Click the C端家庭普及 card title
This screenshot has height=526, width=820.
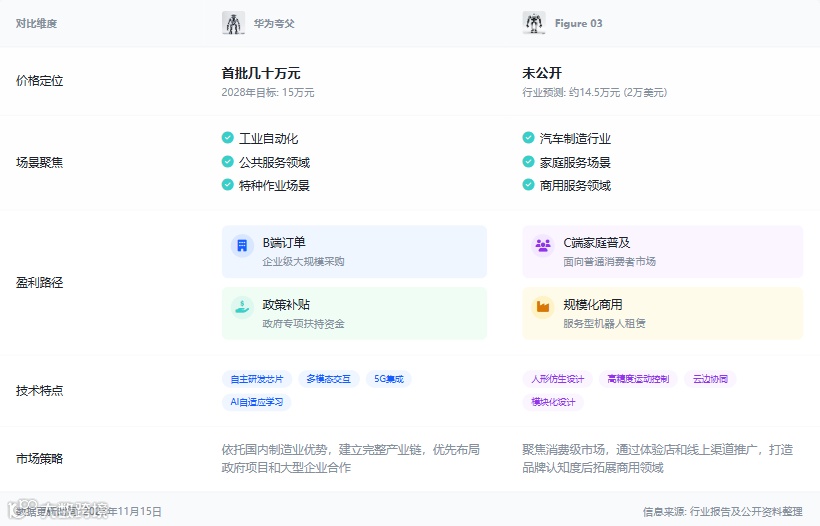click(x=597, y=243)
